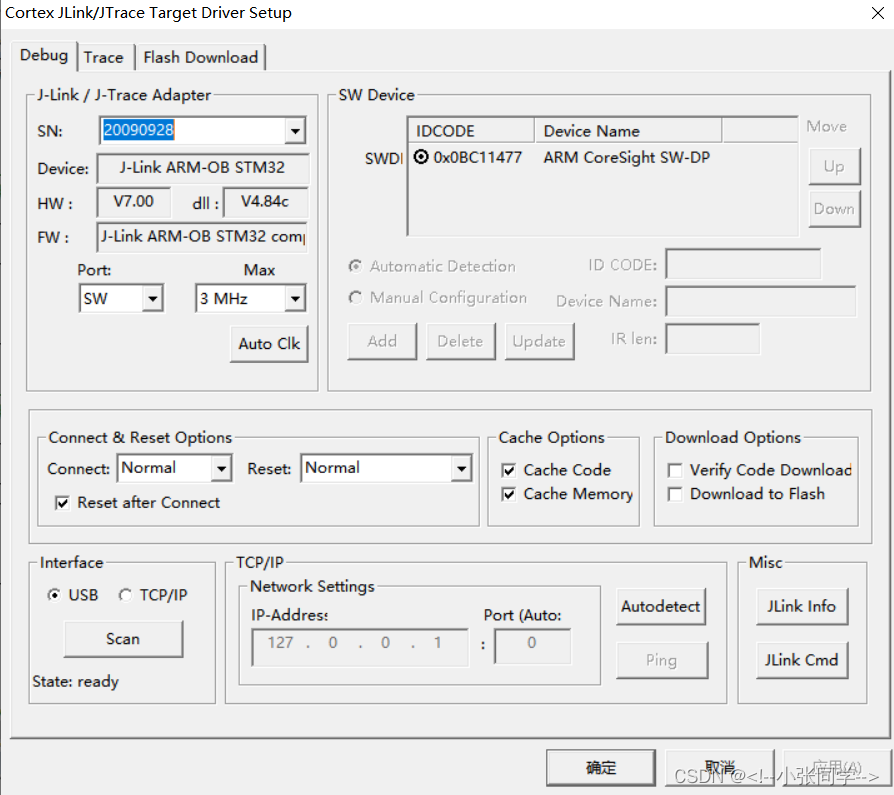Viewport: 894px width, 795px height.
Task: Click the Device Name column header
Action: tap(628, 131)
